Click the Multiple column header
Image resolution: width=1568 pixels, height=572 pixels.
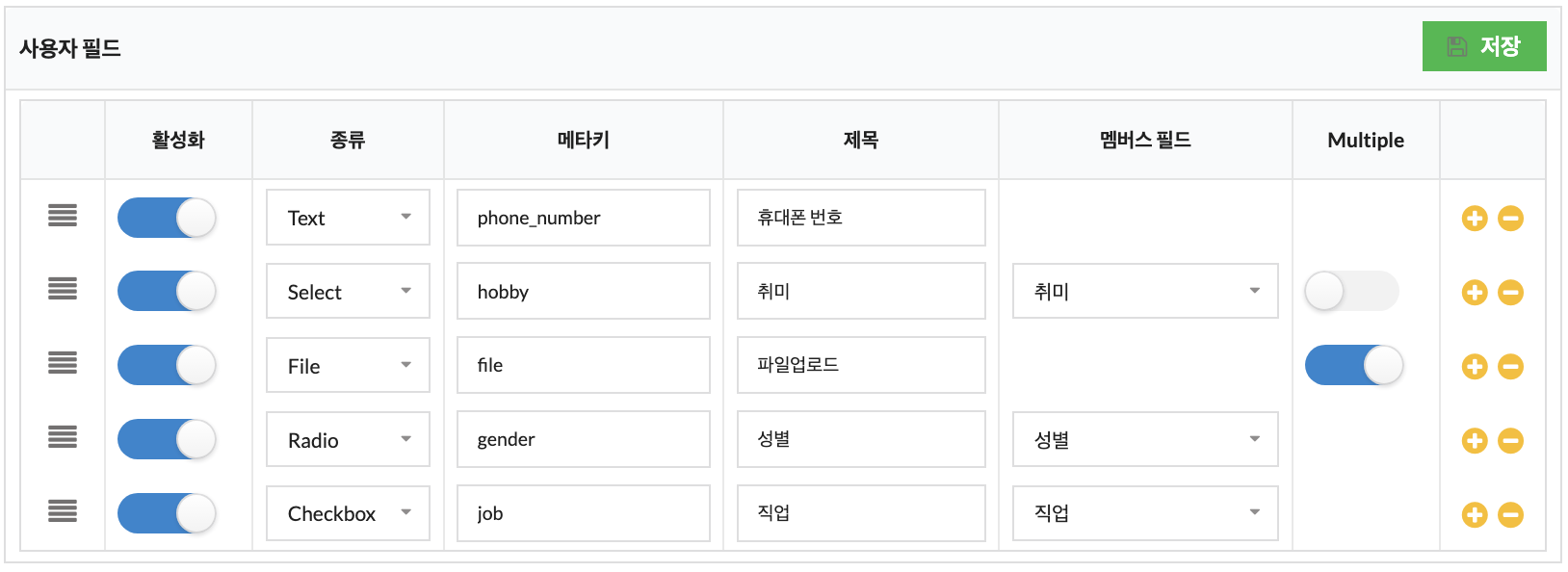pos(1366,141)
